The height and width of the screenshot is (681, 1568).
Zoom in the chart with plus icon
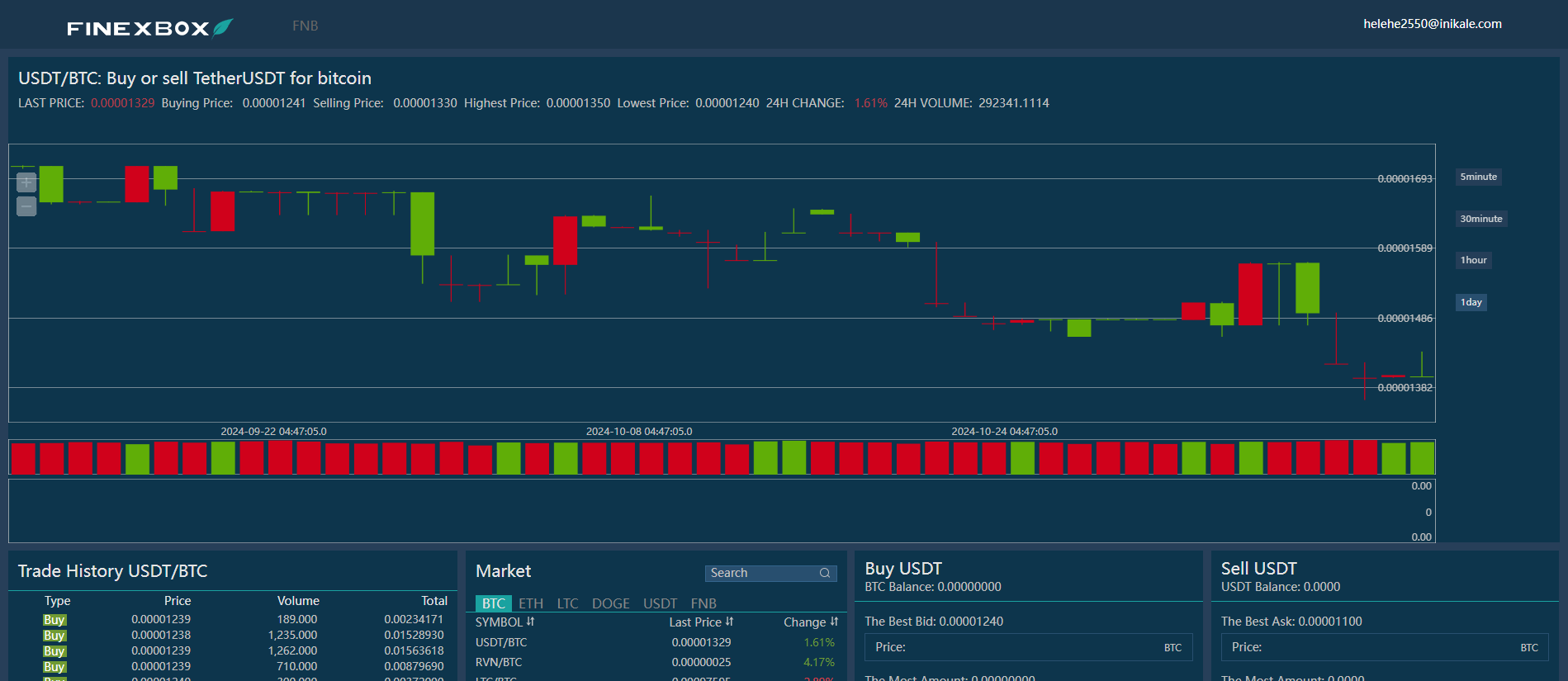click(x=26, y=182)
